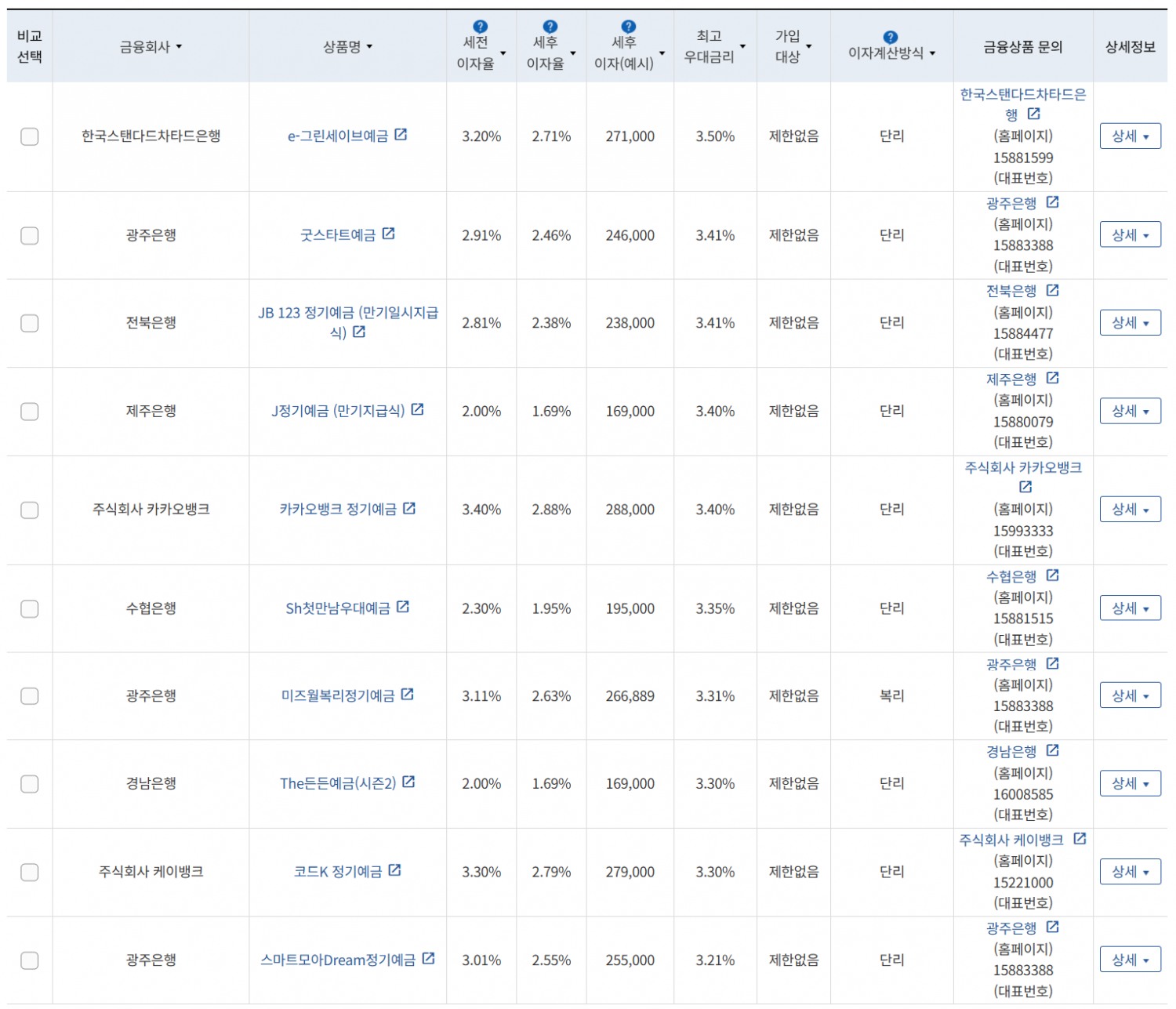Click help icon above 세전 이자율 header
The height and width of the screenshot is (1009, 1176).
(x=481, y=27)
